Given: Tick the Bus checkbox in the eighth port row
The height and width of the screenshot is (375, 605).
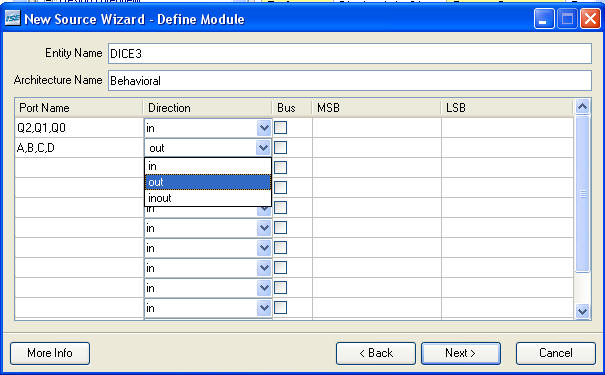Looking at the screenshot, I should (x=281, y=267).
